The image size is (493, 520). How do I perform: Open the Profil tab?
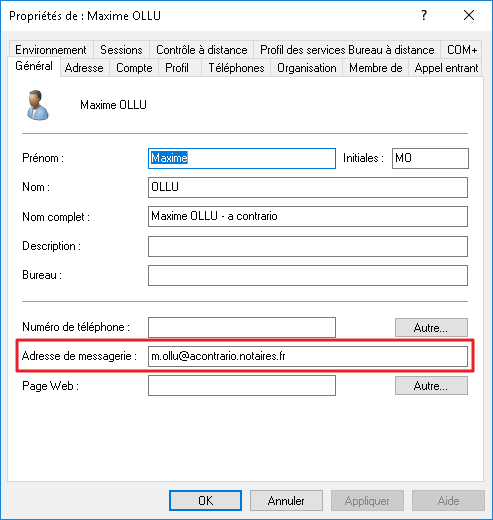(177, 68)
